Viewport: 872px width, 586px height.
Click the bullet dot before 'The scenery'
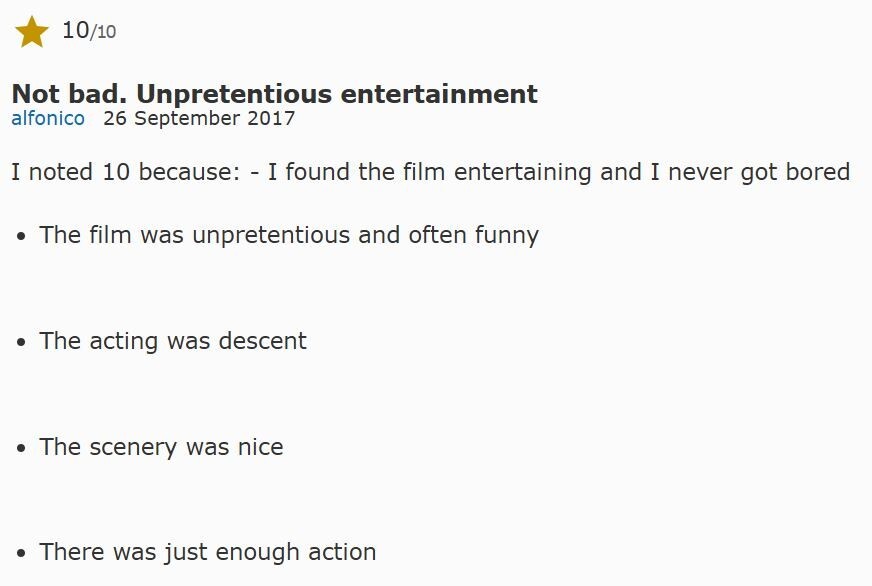point(21,448)
